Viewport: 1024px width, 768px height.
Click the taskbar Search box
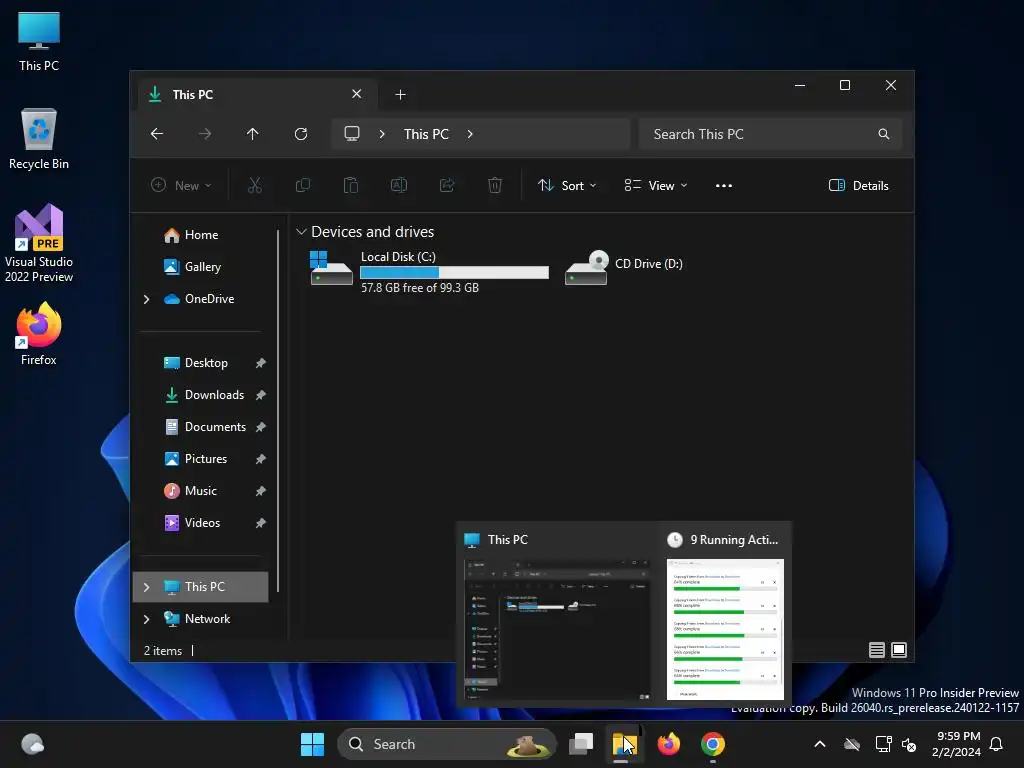[x=447, y=744]
